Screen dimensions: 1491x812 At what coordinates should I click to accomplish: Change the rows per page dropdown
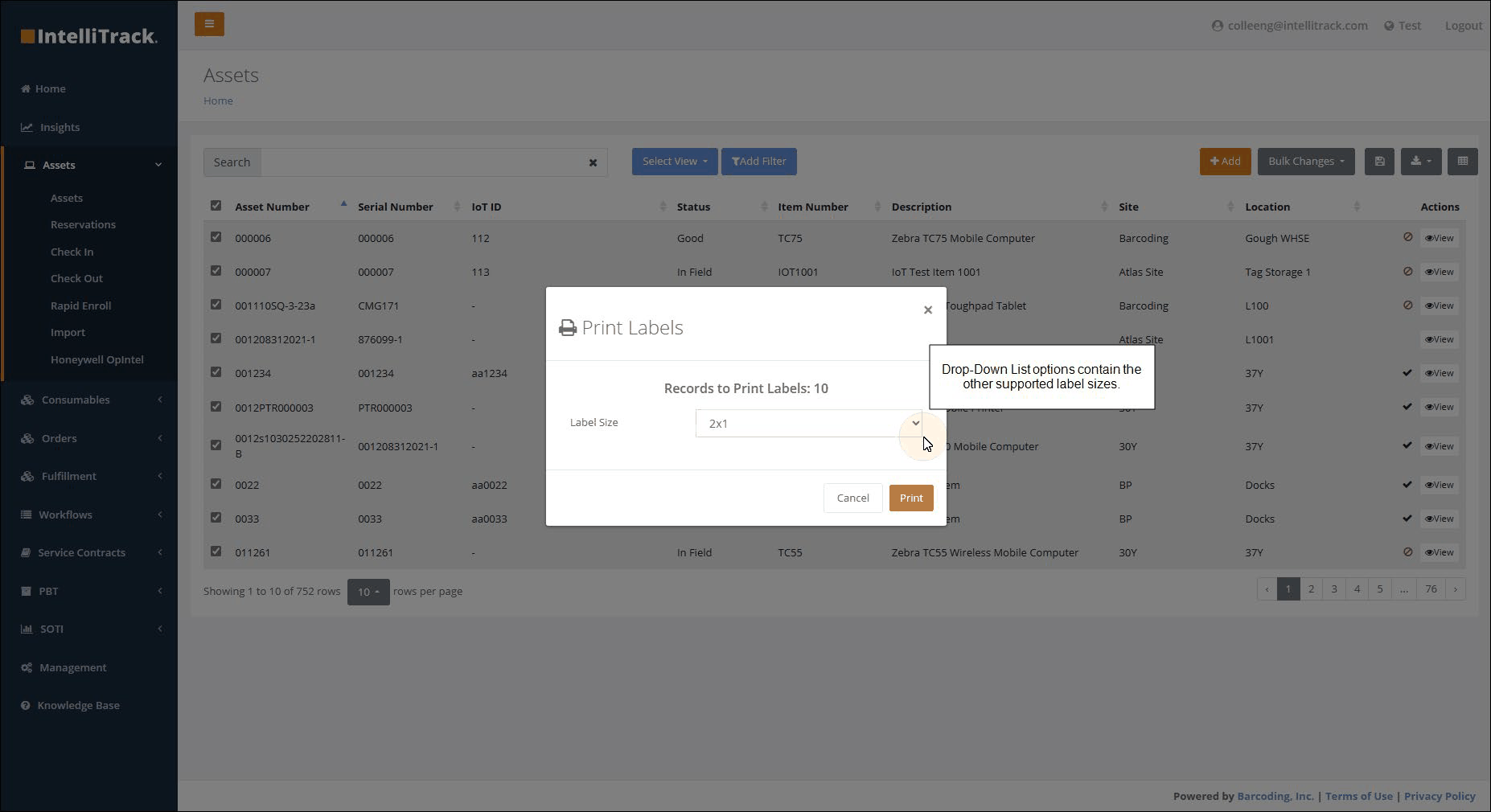[x=368, y=592]
